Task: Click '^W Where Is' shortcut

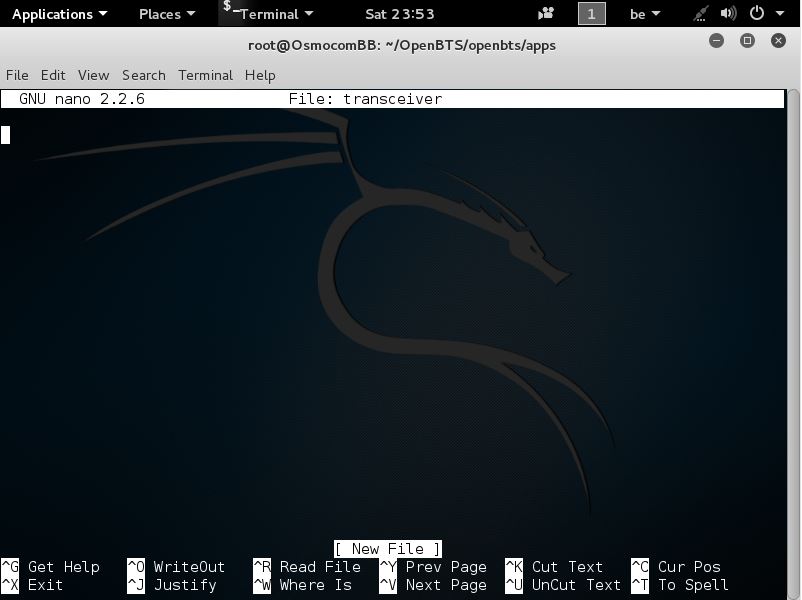Action: tap(302, 585)
